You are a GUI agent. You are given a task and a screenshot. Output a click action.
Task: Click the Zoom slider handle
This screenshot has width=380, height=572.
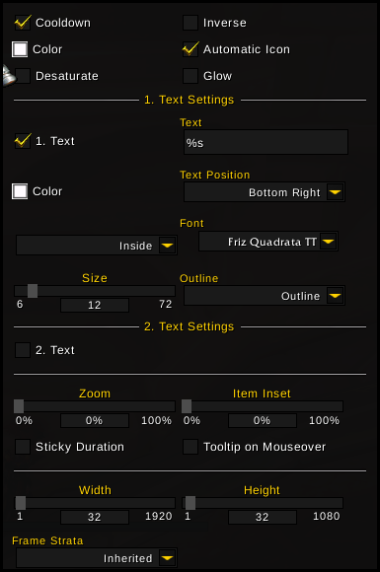point(19,406)
